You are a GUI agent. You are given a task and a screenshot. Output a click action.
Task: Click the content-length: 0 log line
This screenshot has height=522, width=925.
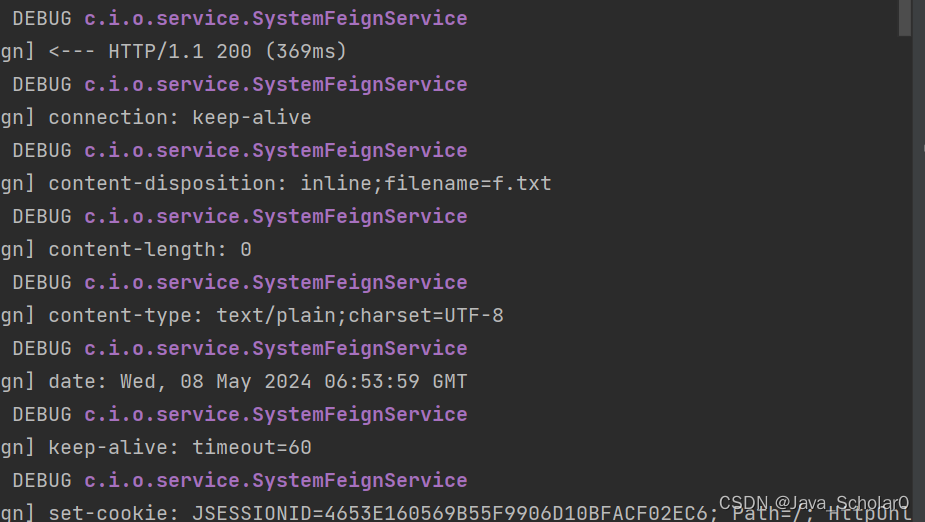point(126,249)
